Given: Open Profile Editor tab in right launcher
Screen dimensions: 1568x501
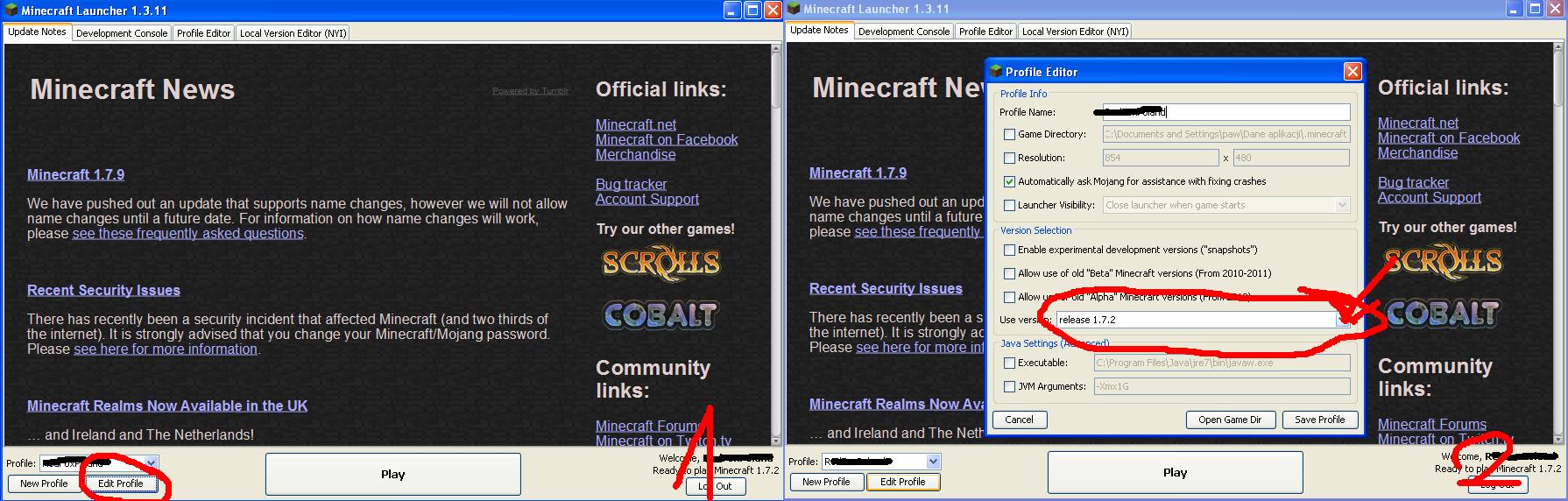Looking at the screenshot, I should pos(985,32).
